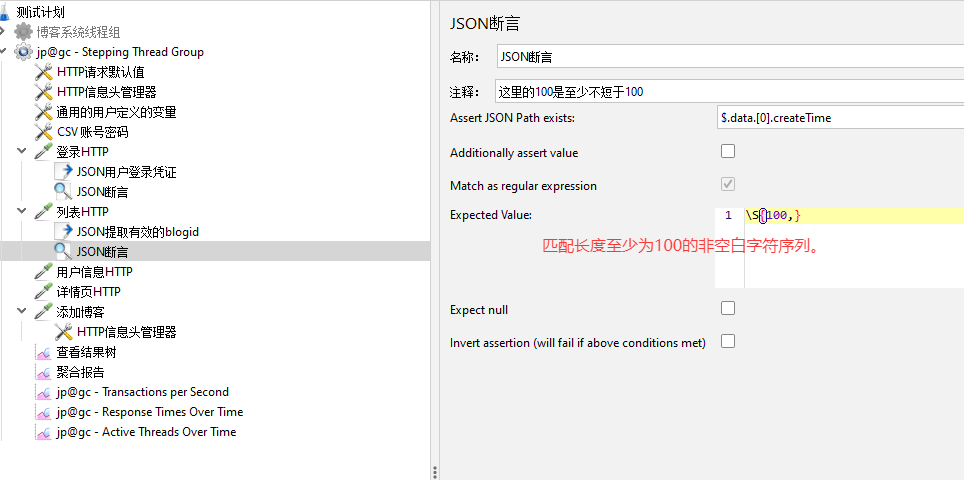Collapse the 添加博客 node
The image size is (964, 480).
[x=22, y=311]
